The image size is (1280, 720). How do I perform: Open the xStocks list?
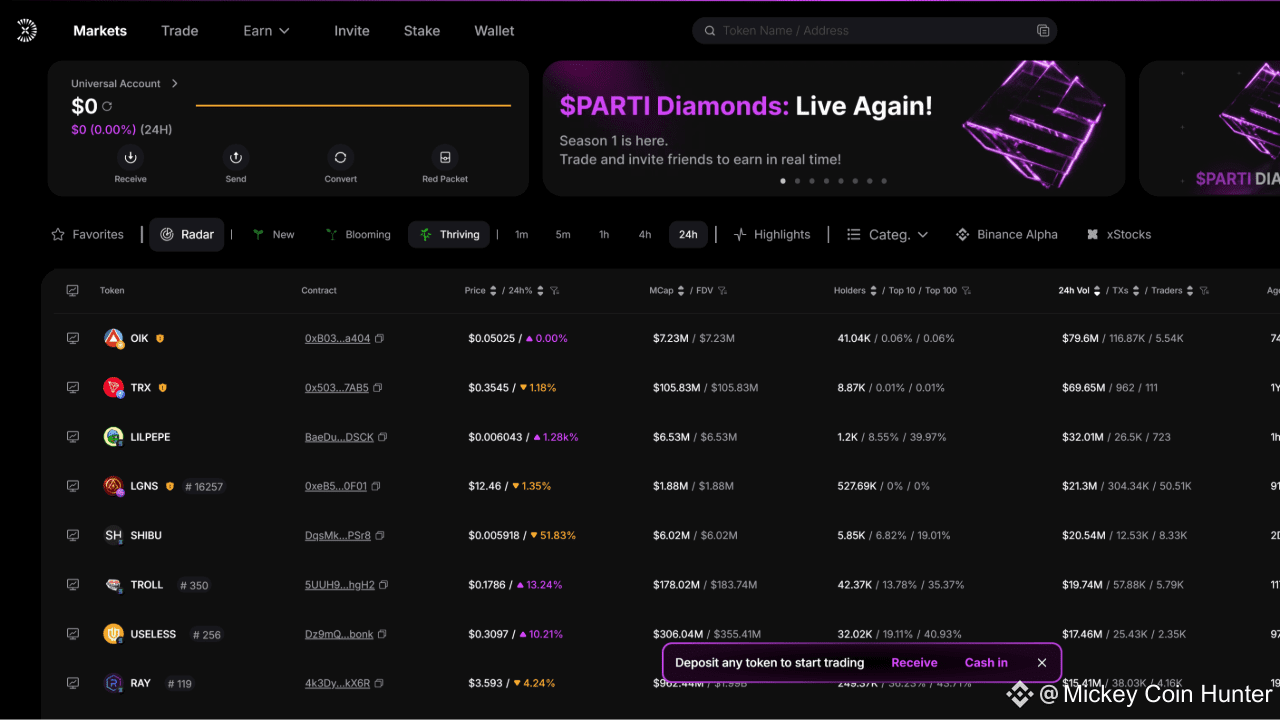pos(1119,235)
